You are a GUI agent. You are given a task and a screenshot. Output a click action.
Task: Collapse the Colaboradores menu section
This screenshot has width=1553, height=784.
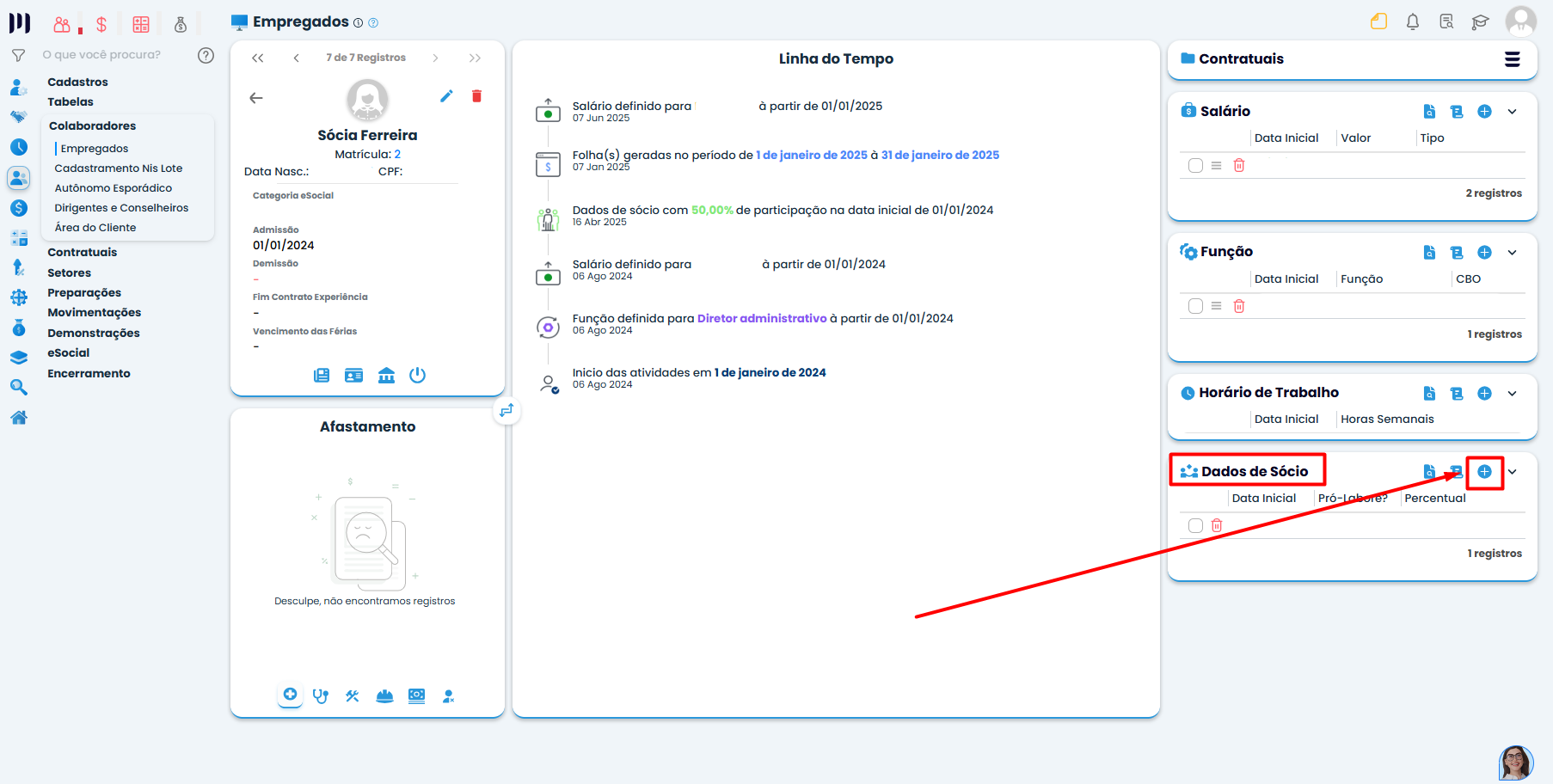pyautogui.click(x=92, y=126)
